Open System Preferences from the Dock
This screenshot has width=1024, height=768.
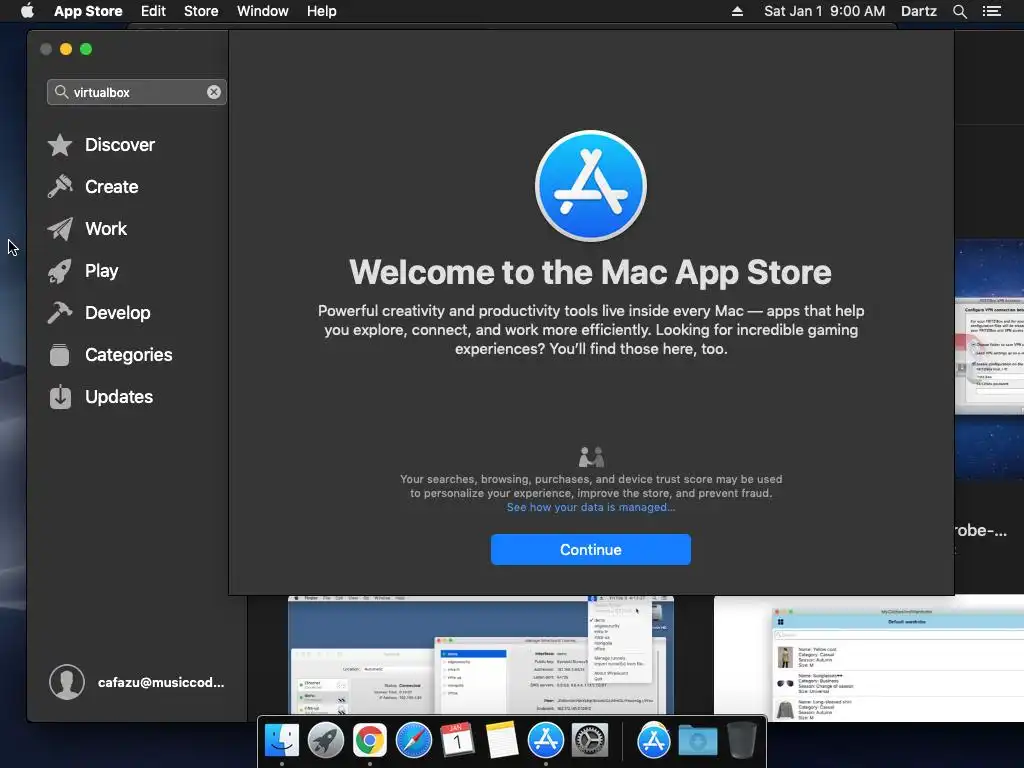click(590, 741)
